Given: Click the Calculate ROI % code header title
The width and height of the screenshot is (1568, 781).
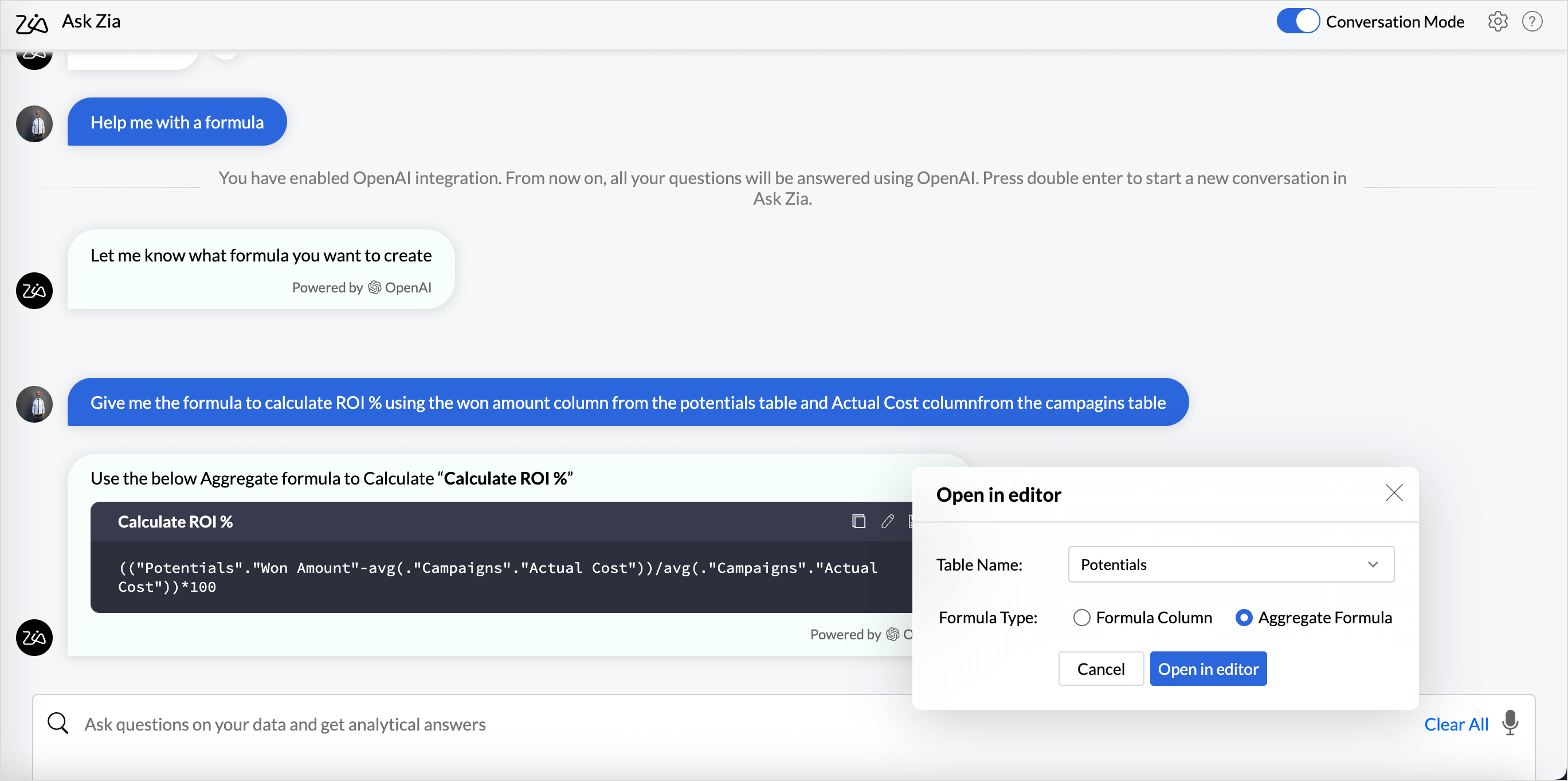Looking at the screenshot, I should coord(175,521).
